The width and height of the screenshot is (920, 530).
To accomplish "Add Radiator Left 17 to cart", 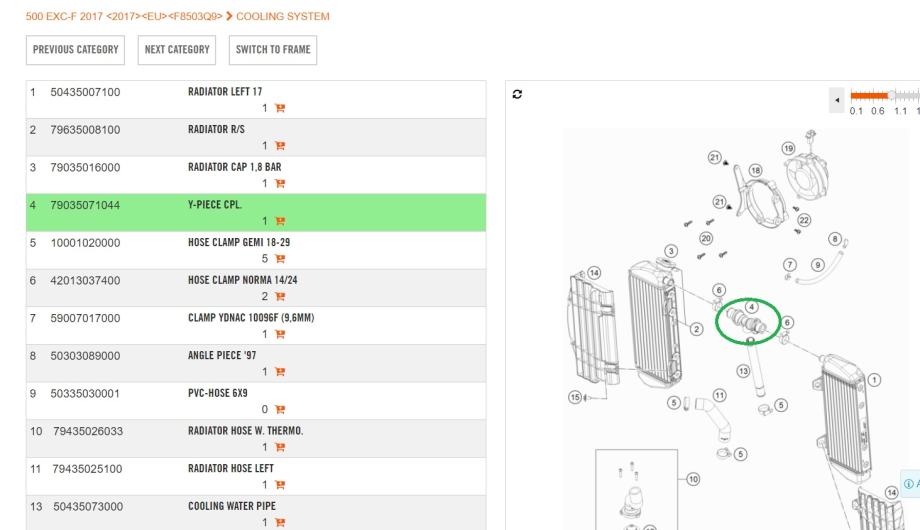I will click(x=280, y=108).
